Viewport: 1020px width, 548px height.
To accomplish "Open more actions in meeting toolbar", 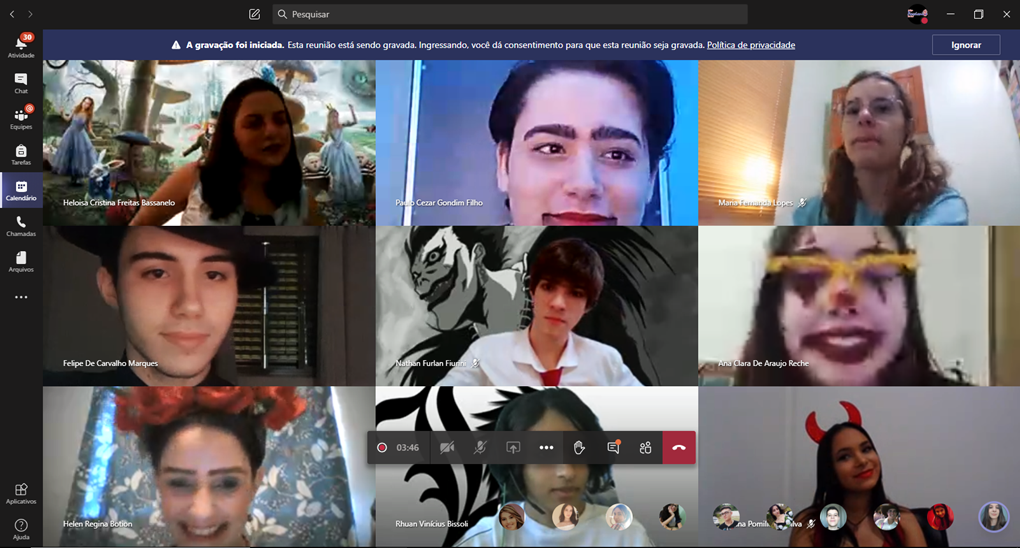I will coord(546,448).
